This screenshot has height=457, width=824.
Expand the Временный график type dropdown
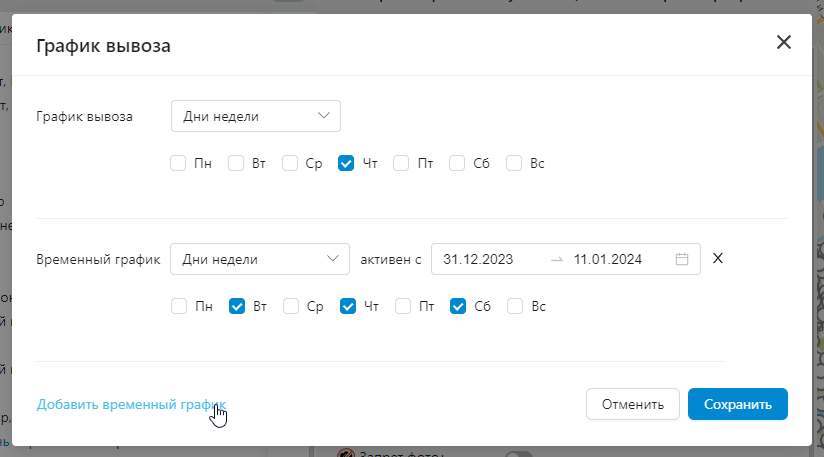[x=260, y=259]
